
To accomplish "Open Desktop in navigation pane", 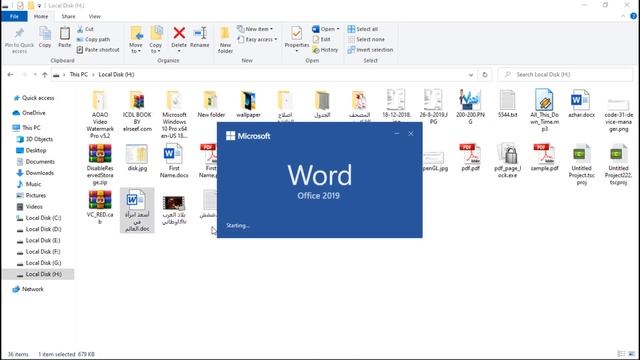I will 31,150.
